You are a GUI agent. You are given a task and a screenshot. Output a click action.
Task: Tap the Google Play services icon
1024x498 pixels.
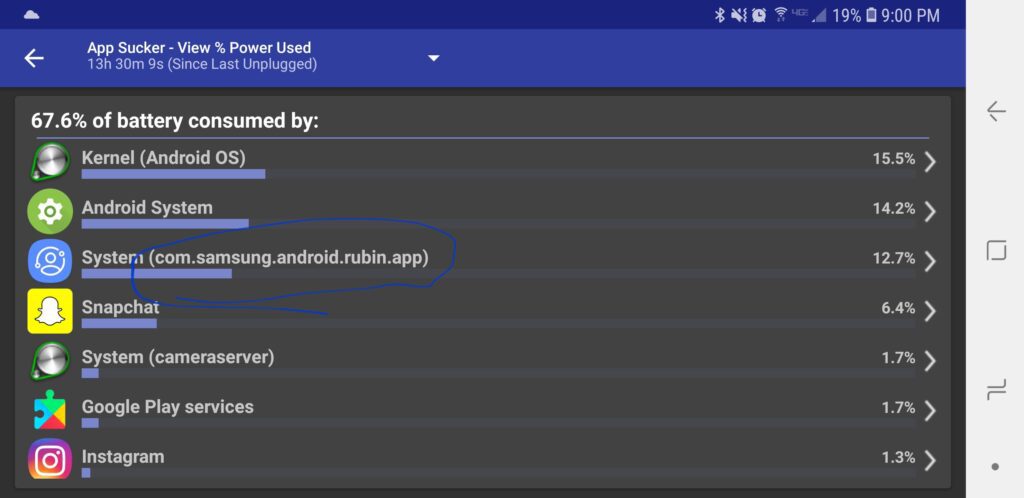(x=50, y=410)
